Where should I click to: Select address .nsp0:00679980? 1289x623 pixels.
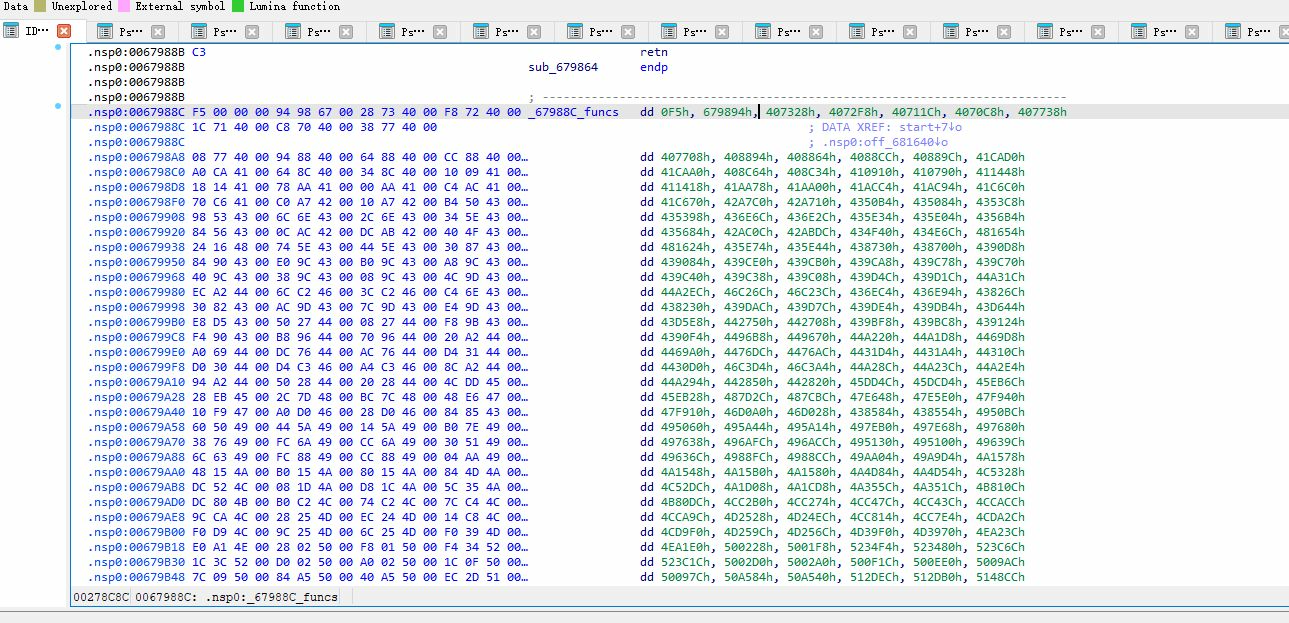click(135, 292)
